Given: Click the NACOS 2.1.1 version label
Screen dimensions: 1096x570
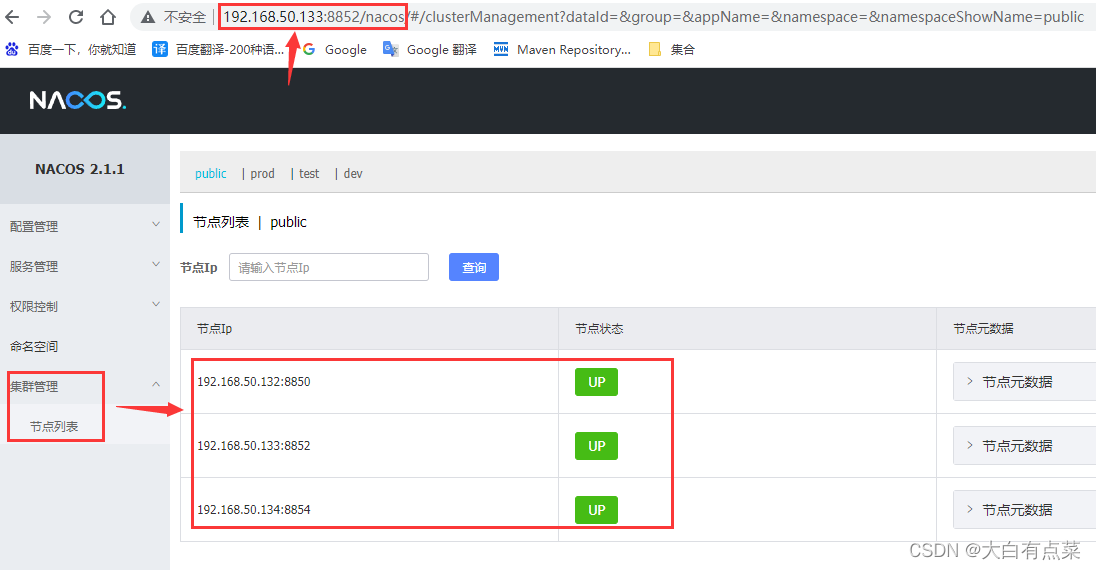Looking at the screenshot, I should [x=80, y=169].
